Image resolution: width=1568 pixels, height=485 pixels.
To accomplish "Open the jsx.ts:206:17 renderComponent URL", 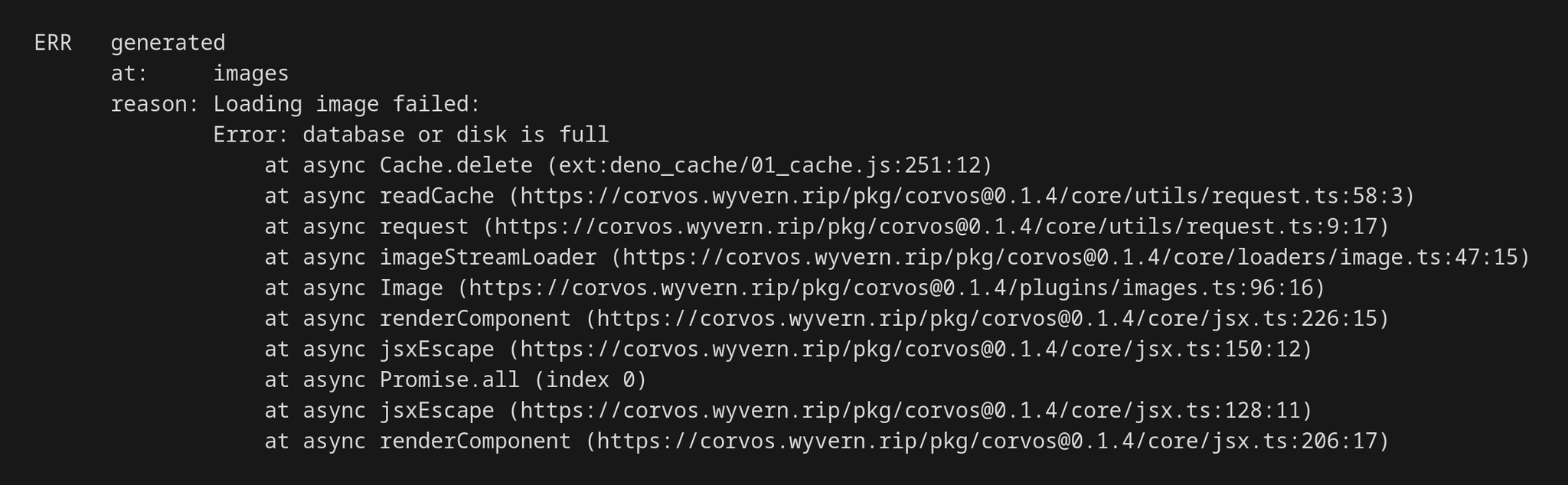I will (x=987, y=441).
